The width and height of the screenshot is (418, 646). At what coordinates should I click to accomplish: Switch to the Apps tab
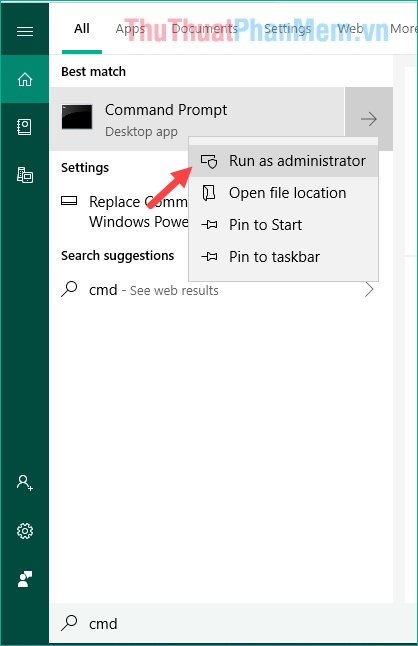130,29
